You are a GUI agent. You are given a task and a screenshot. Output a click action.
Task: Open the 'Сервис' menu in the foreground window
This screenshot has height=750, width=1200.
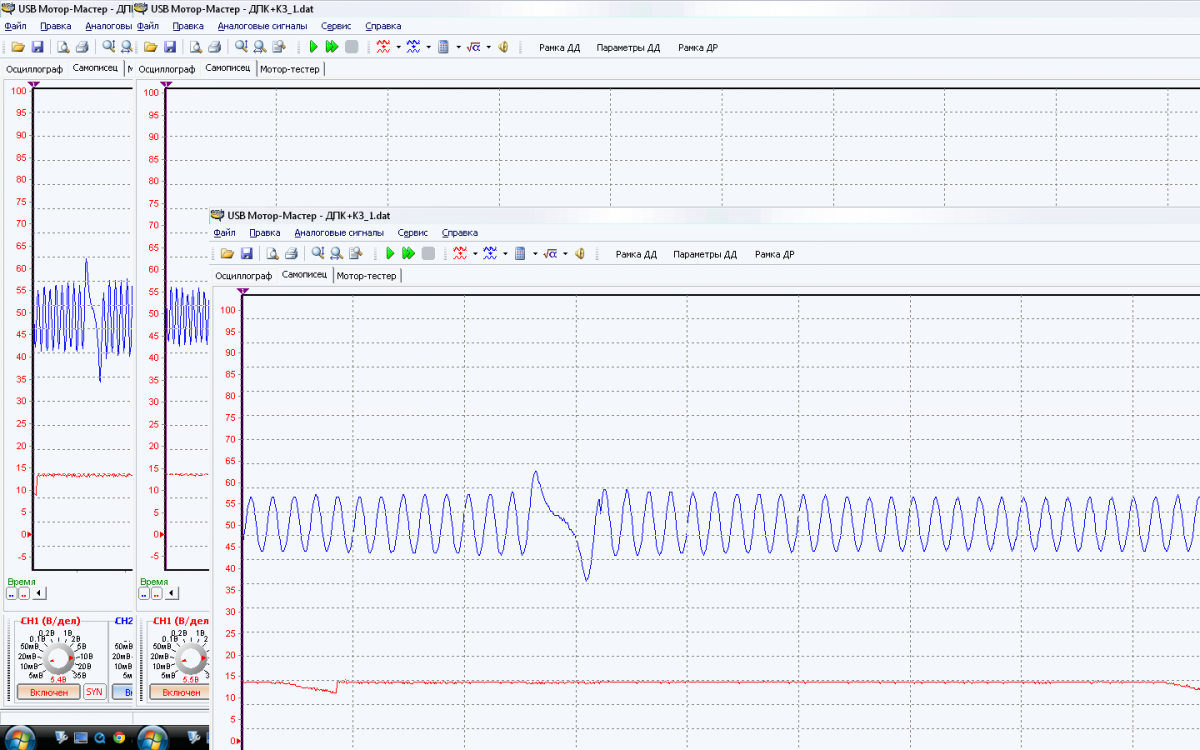pyautogui.click(x=412, y=232)
